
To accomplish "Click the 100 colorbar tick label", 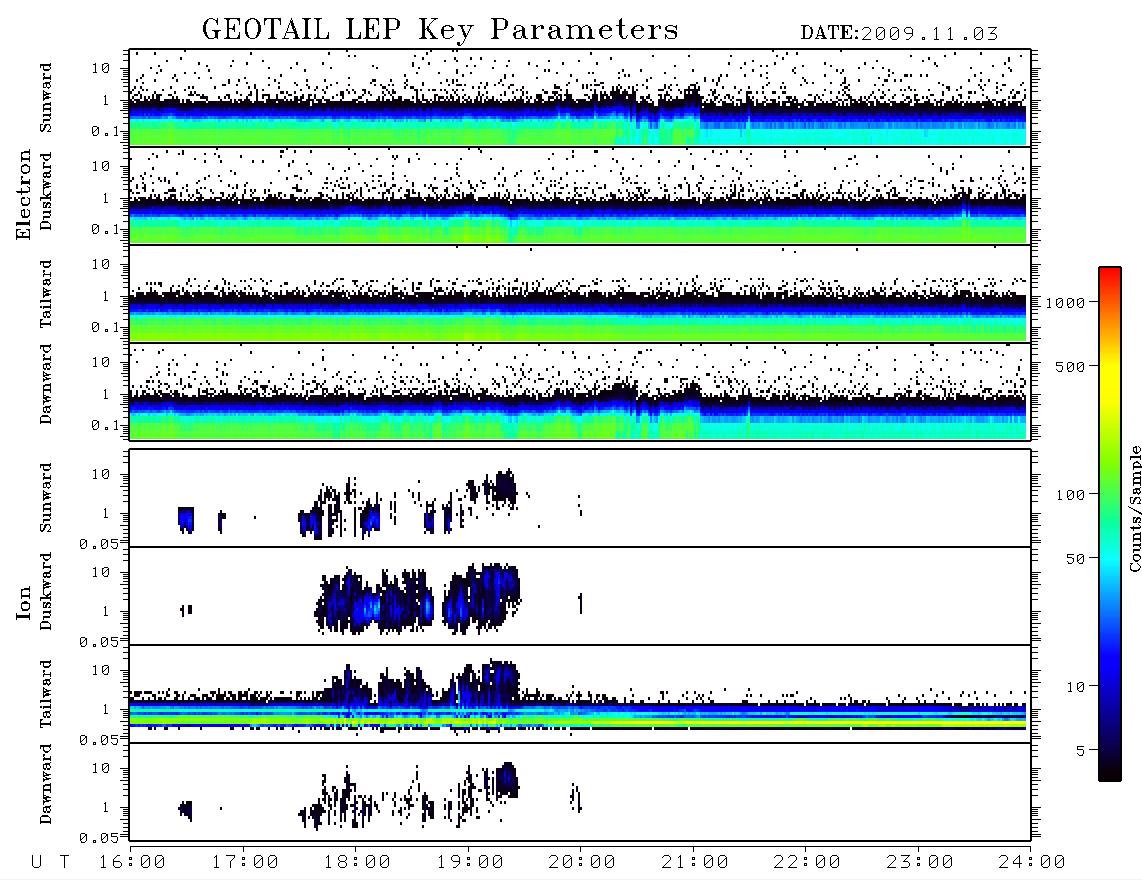I will pyautogui.click(x=1070, y=495).
